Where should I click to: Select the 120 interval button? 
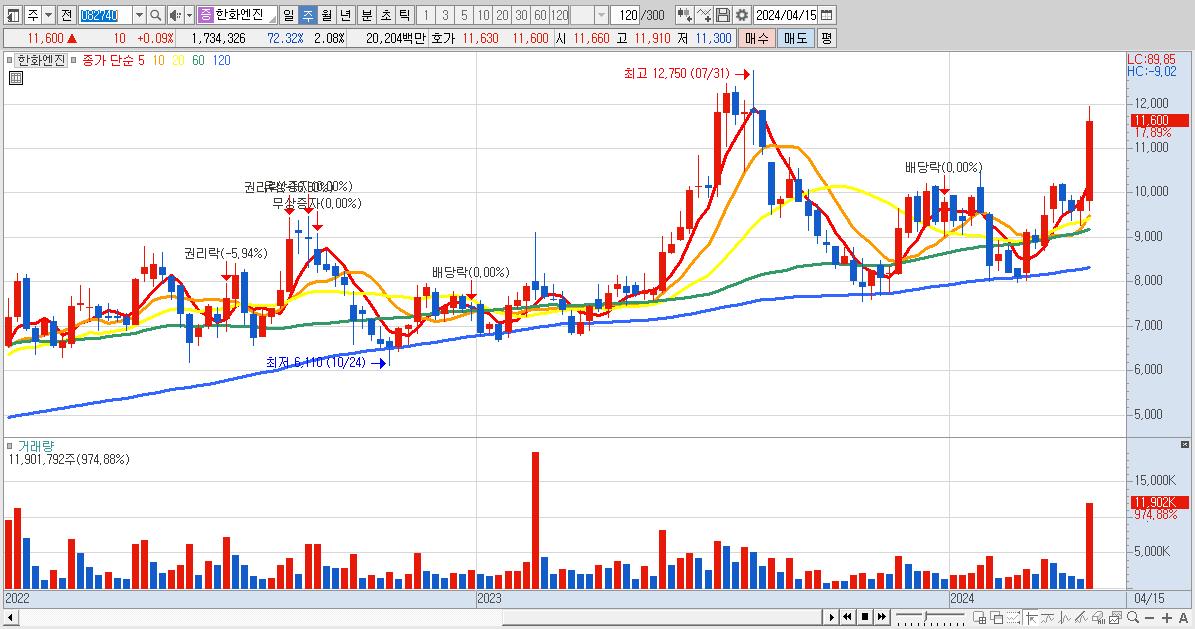coord(559,14)
